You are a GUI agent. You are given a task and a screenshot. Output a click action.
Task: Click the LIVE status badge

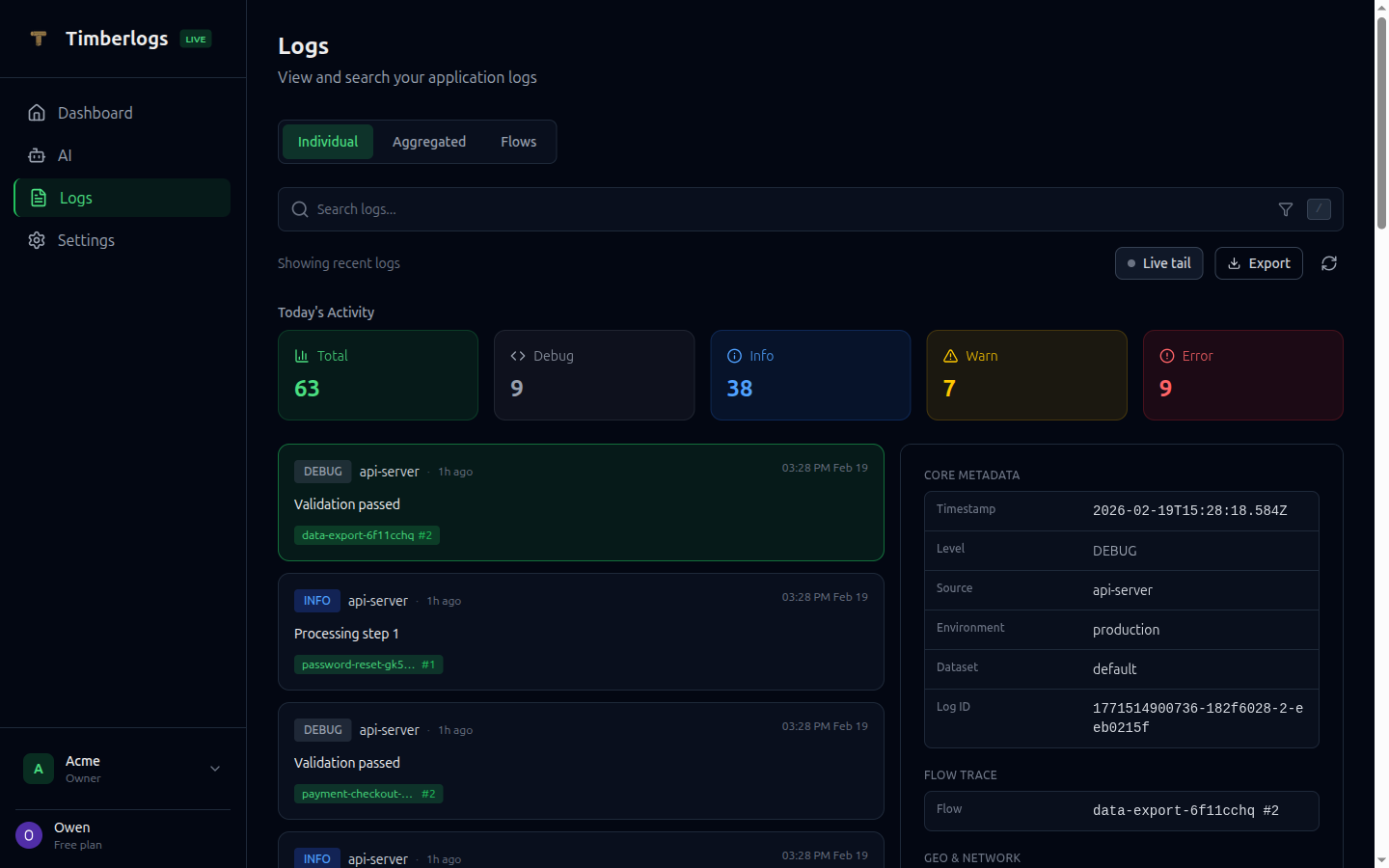pyautogui.click(x=195, y=39)
